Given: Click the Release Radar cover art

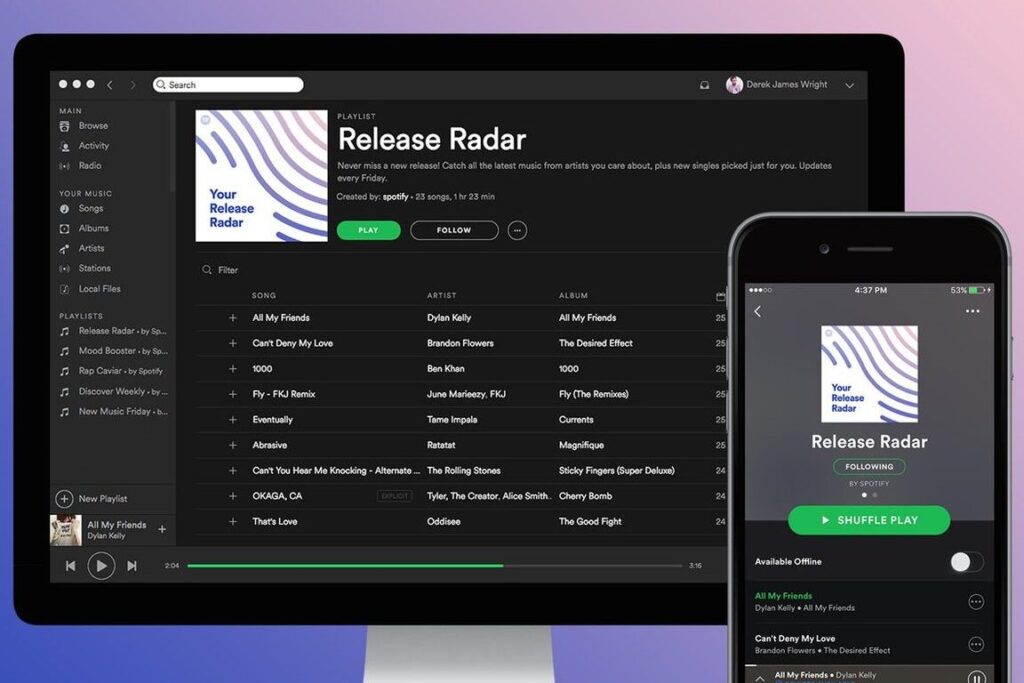Looking at the screenshot, I should tap(261, 176).
